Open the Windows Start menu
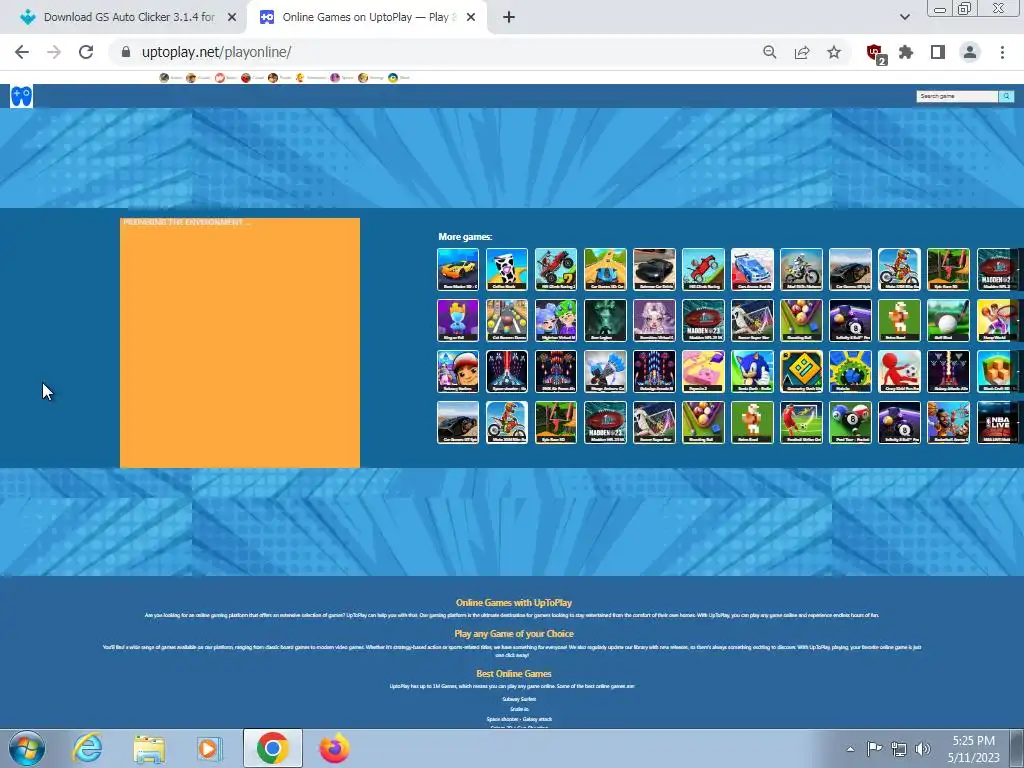This screenshot has height=768, width=1024. point(26,748)
